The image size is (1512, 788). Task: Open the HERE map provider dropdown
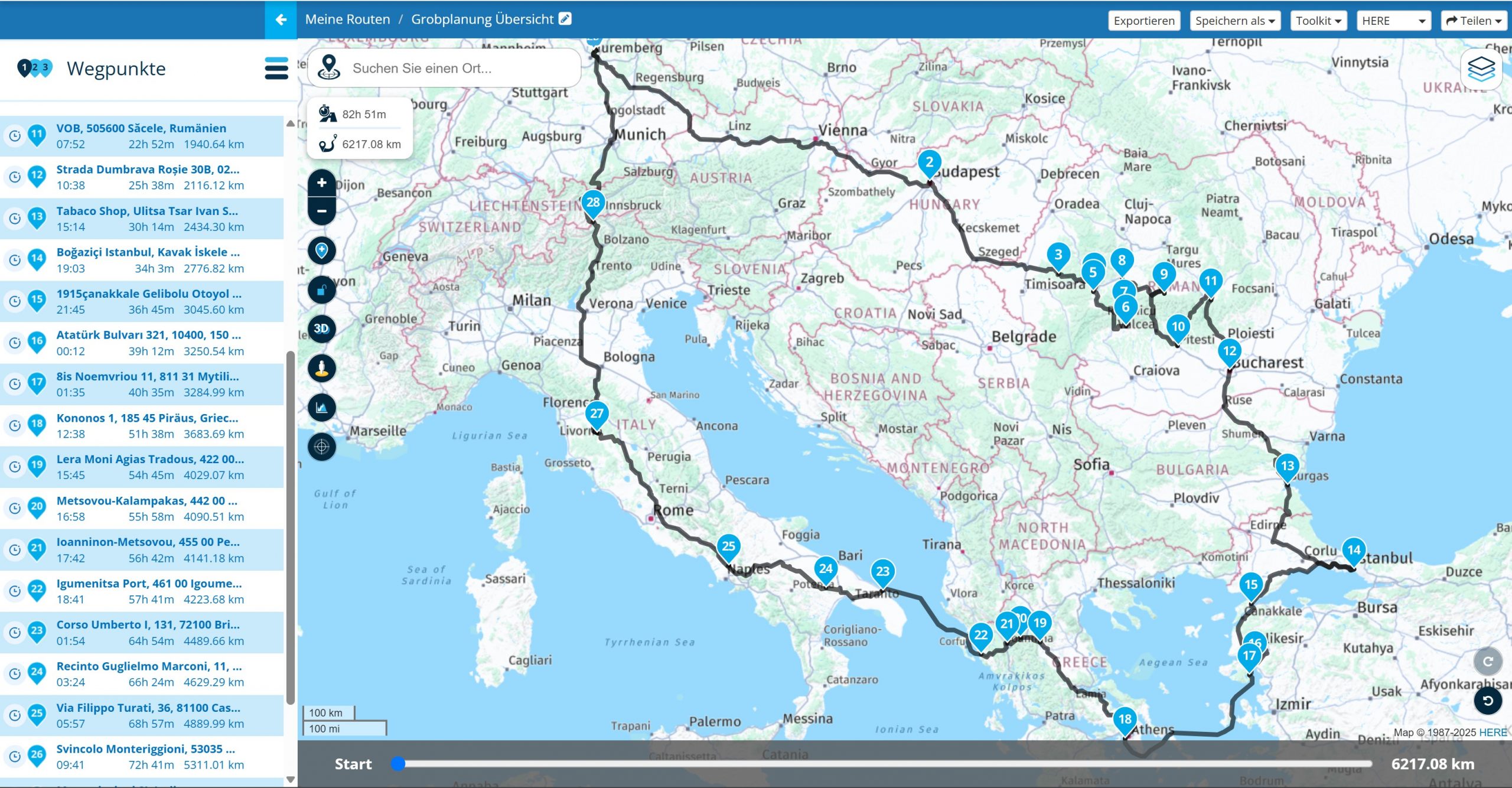click(x=1393, y=21)
